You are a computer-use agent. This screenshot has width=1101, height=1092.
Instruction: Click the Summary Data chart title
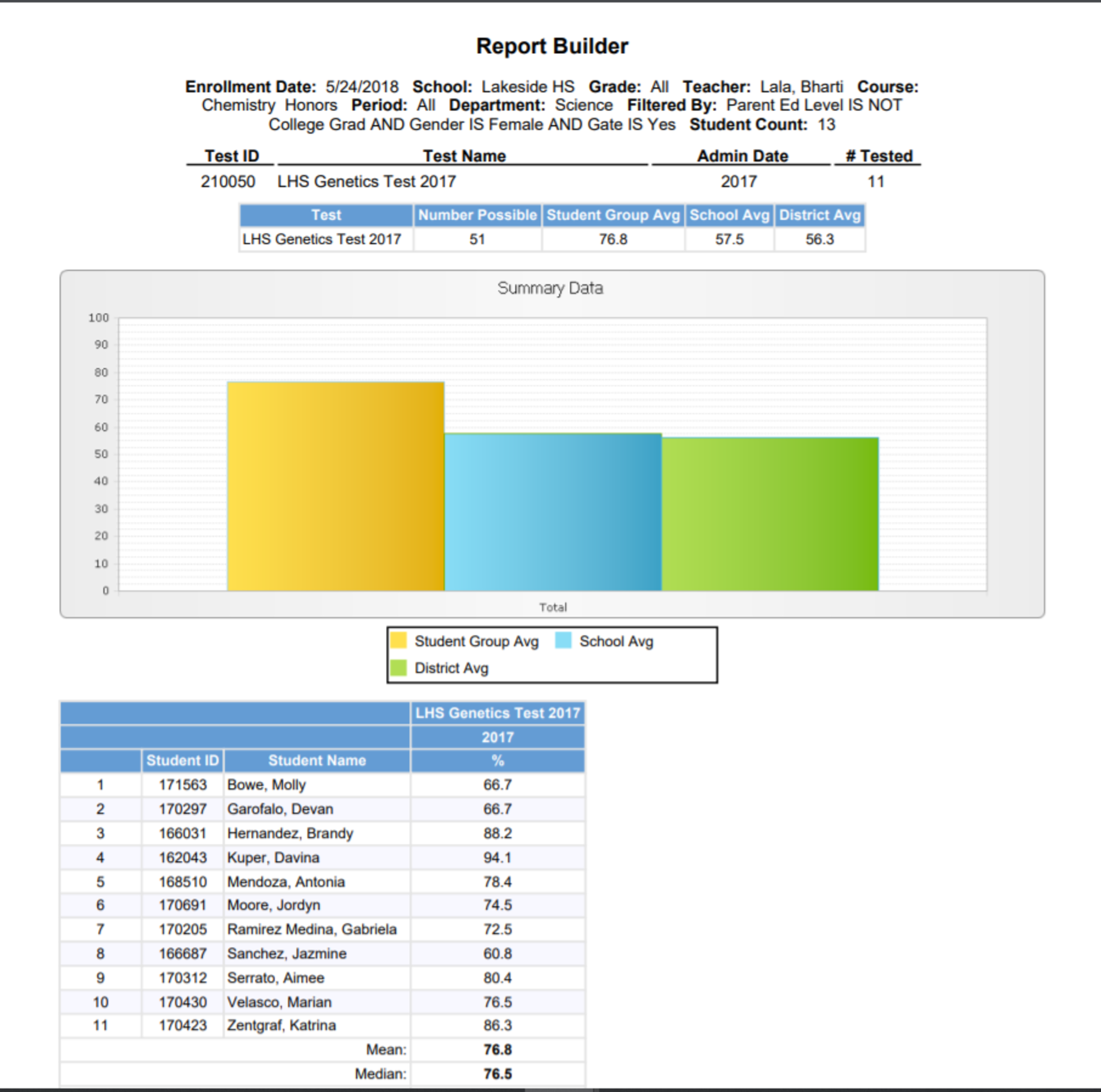point(550,288)
